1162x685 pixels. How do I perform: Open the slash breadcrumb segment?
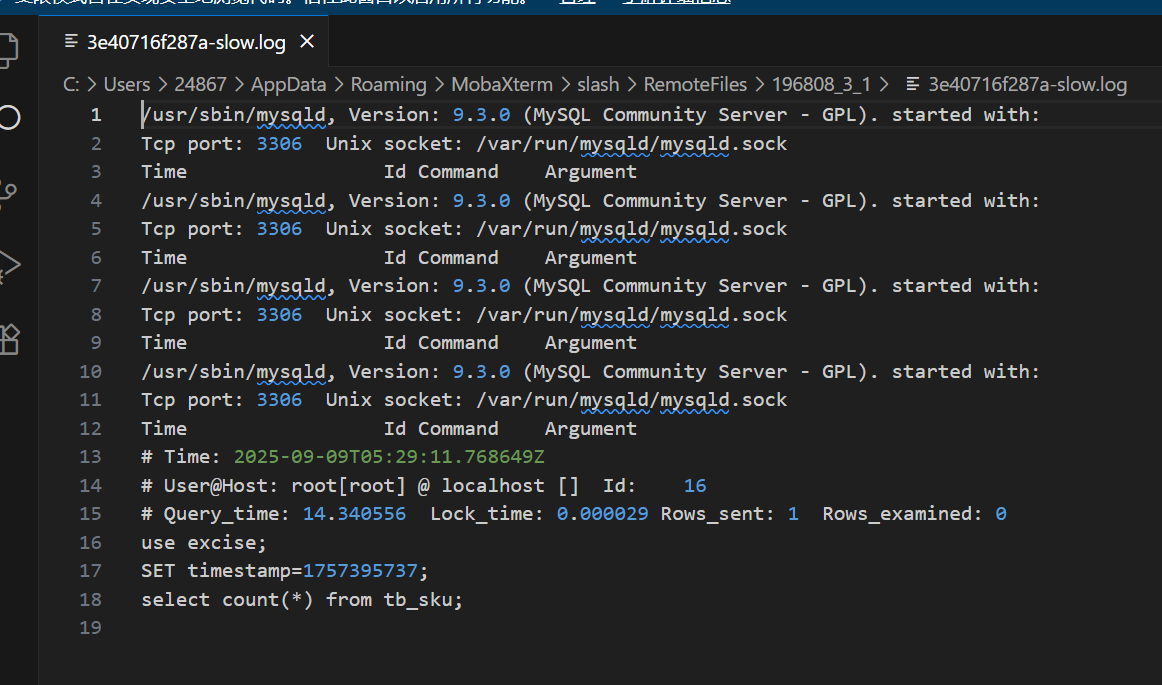click(598, 85)
